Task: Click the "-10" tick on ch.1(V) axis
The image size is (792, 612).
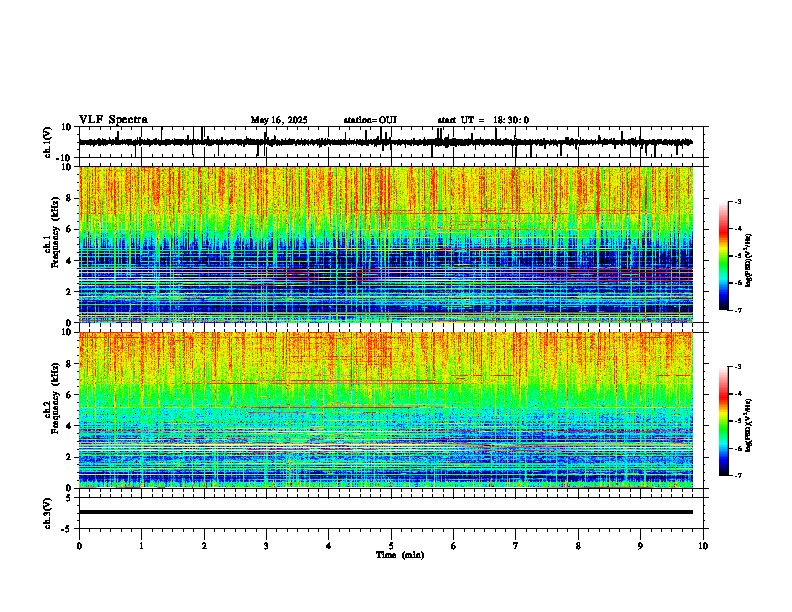Action: [x=65, y=158]
